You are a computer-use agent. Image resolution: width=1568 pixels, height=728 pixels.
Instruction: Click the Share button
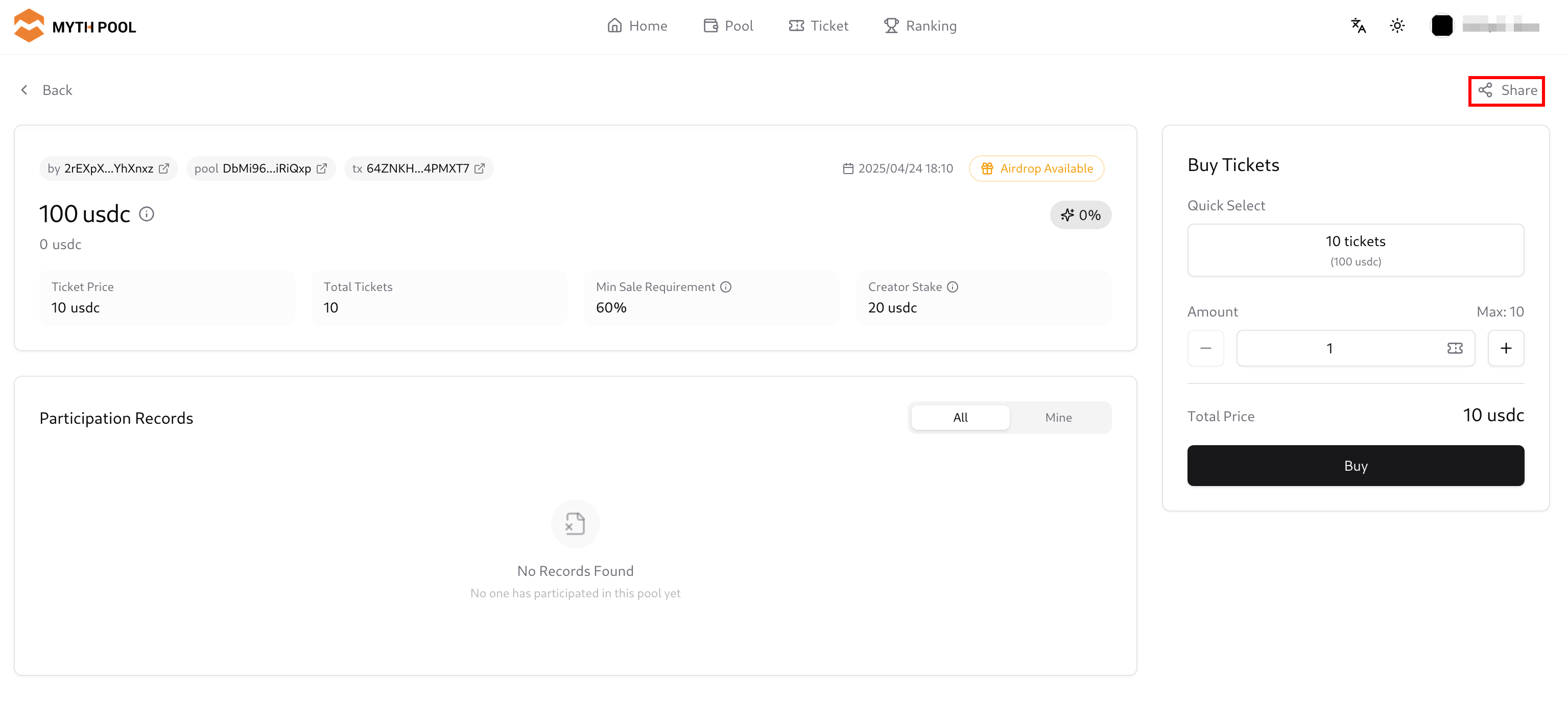[1507, 91]
